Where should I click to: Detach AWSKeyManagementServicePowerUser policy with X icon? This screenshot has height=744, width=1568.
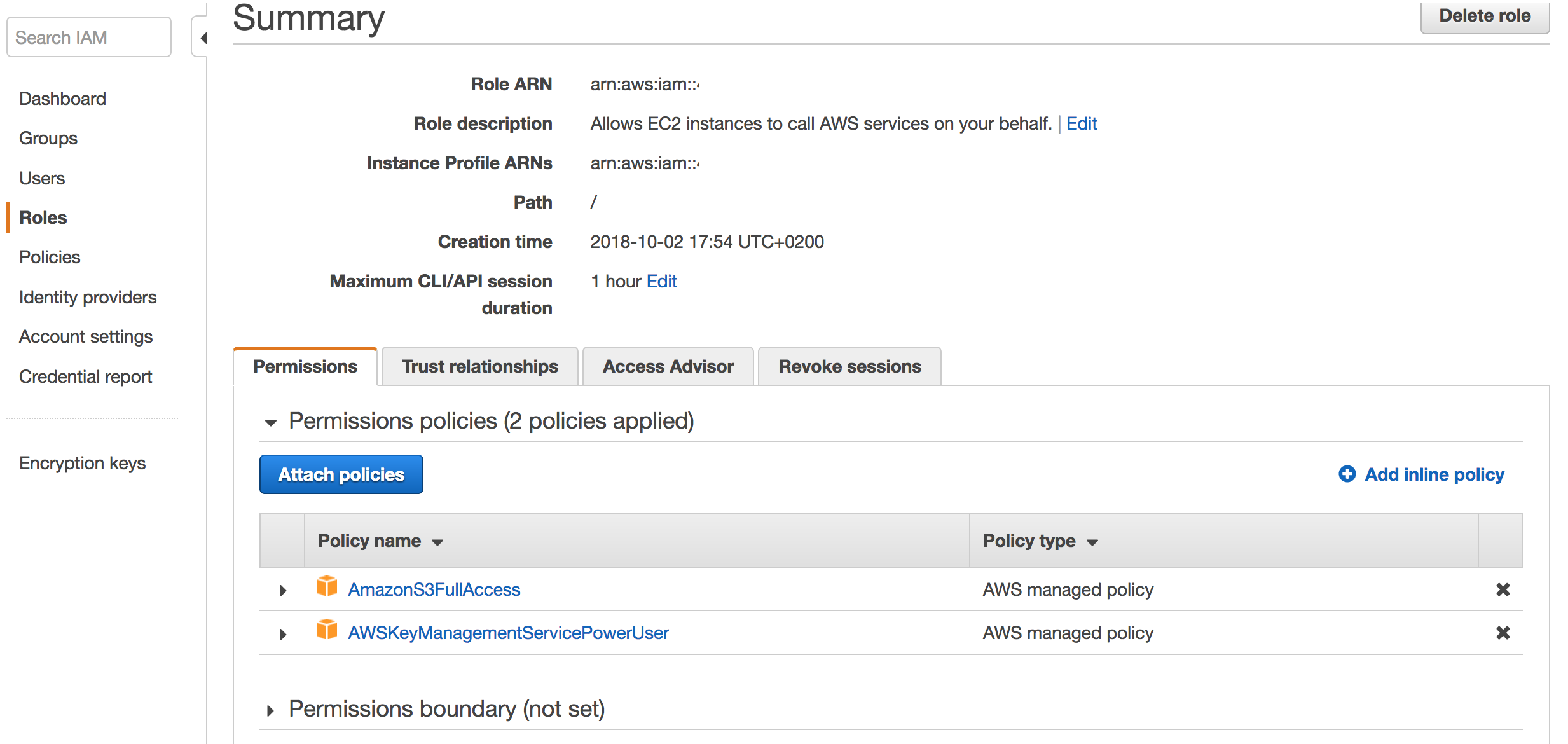[1503, 633]
